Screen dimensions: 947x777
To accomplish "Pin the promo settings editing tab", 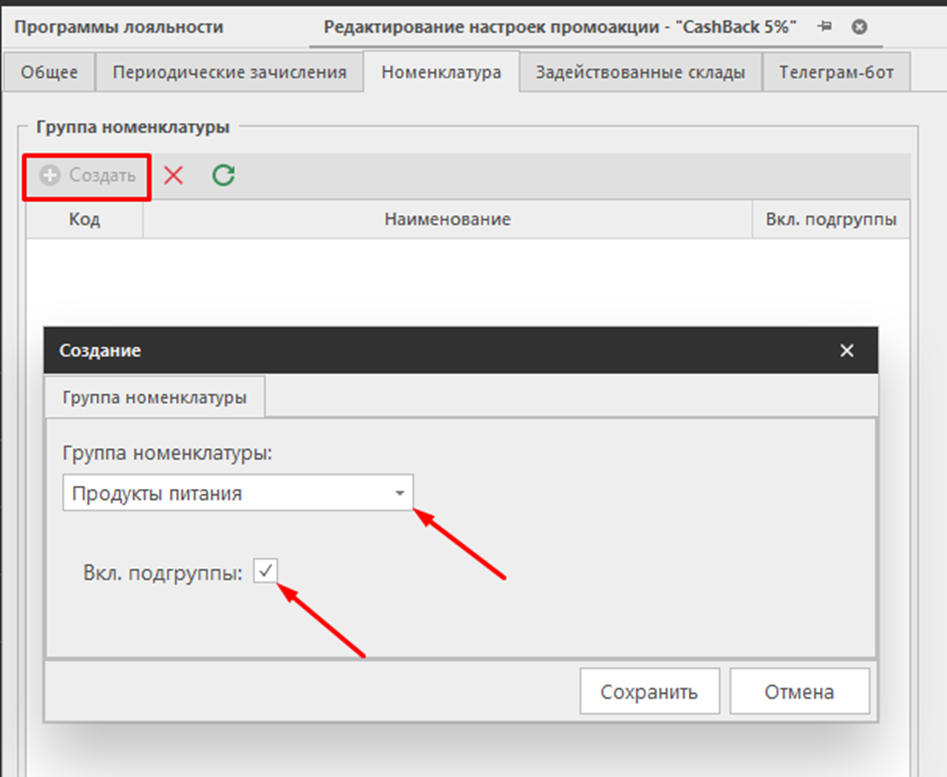I will (825, 27).
